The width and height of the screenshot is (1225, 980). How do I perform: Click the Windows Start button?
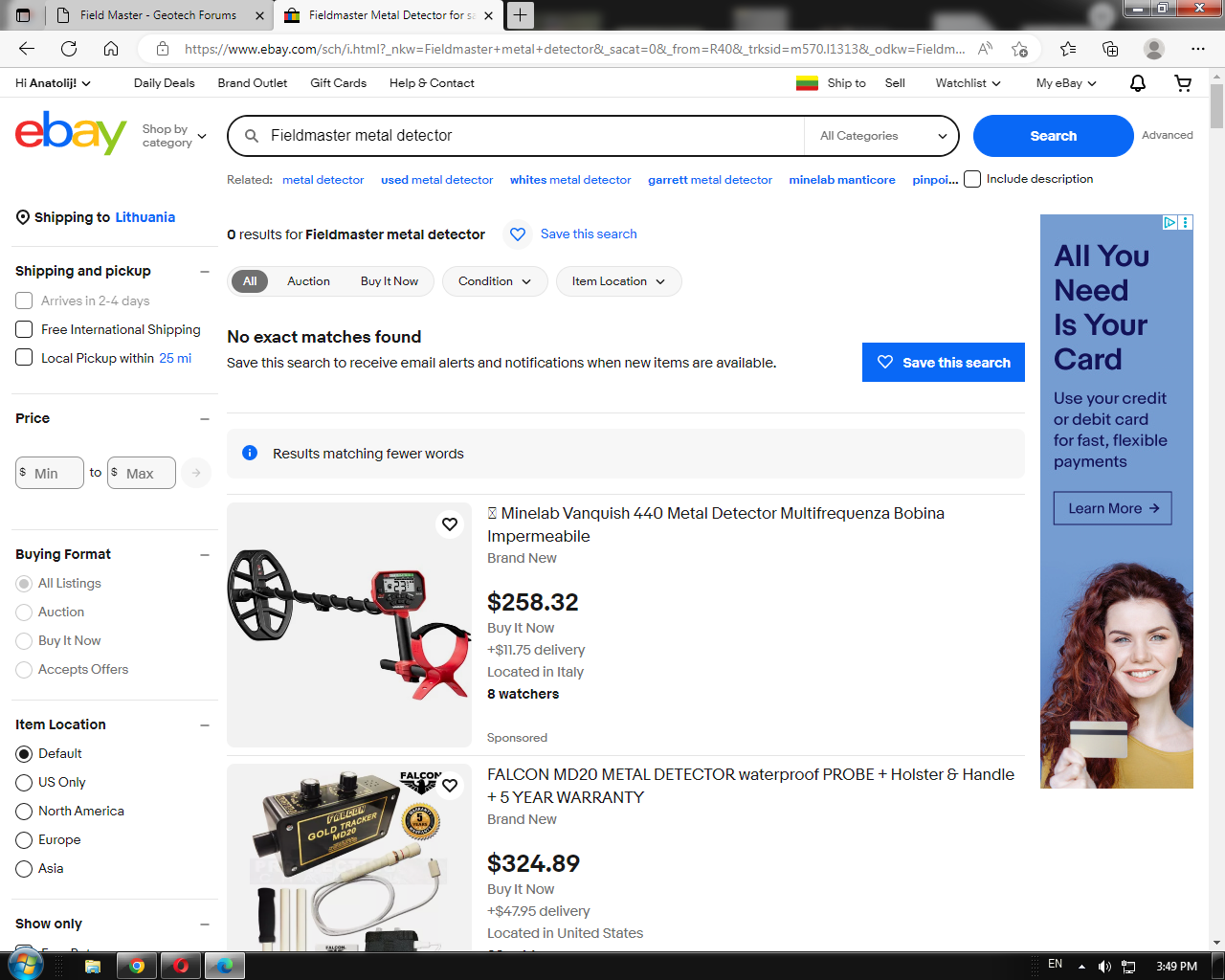coord(24,965)
